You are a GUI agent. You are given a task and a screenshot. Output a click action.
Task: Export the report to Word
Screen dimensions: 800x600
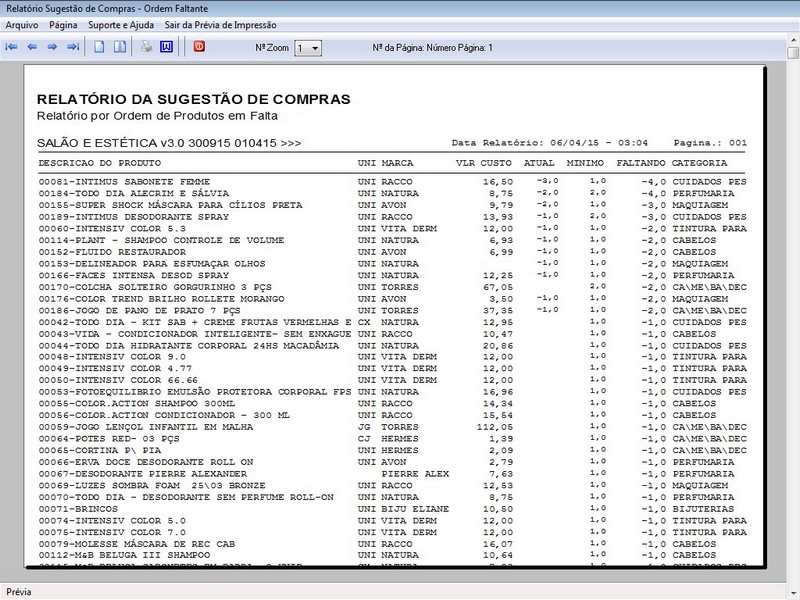pyautogui.click(x=166, y=47)
